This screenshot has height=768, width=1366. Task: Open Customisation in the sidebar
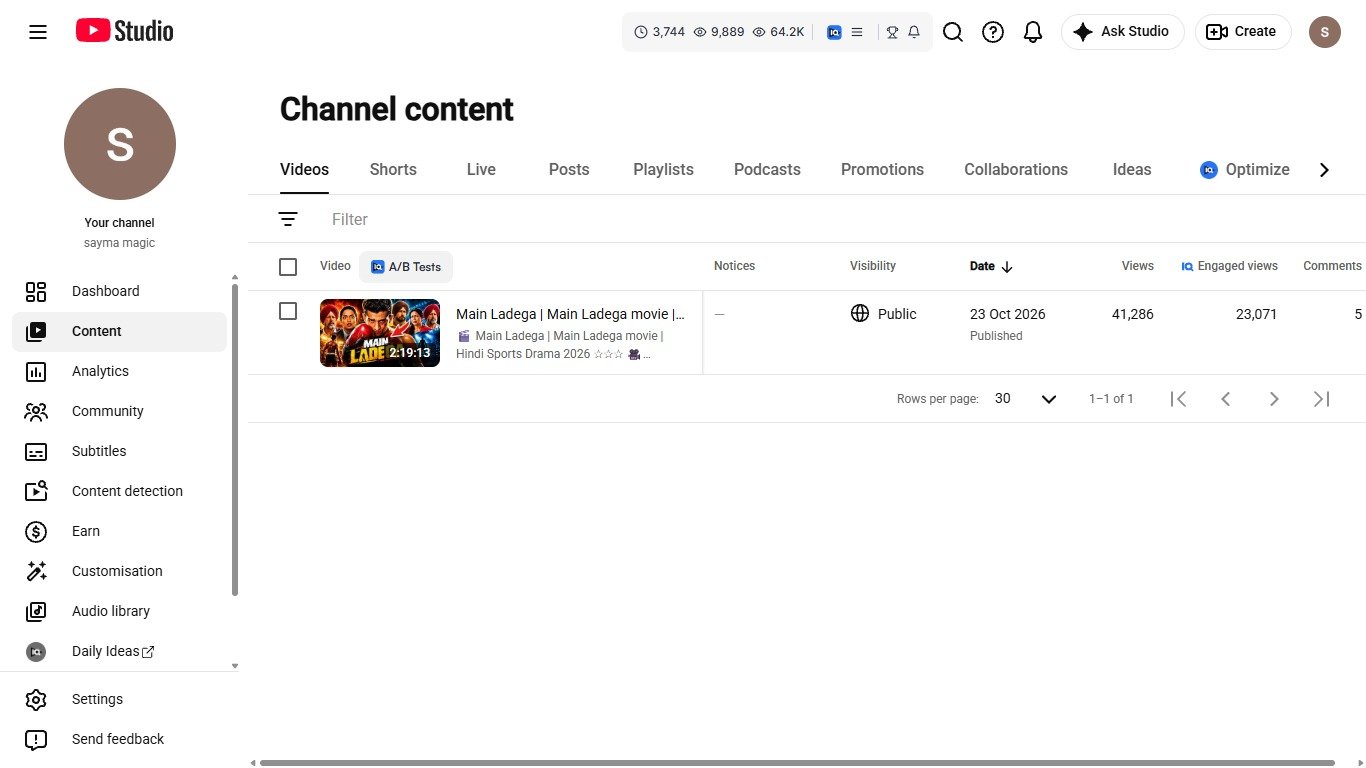click(x=120, y=571)
